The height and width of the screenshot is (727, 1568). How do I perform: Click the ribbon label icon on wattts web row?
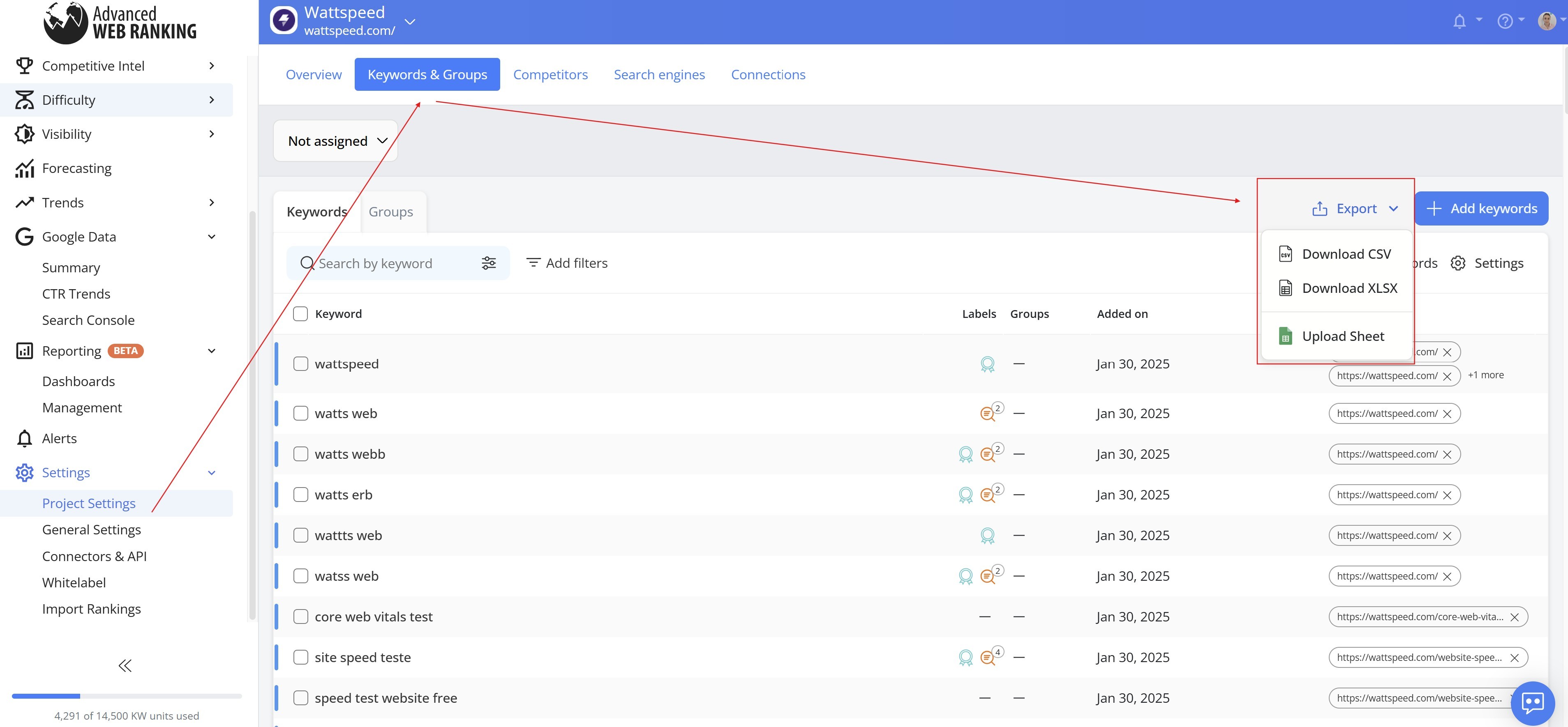pos(987,535)
